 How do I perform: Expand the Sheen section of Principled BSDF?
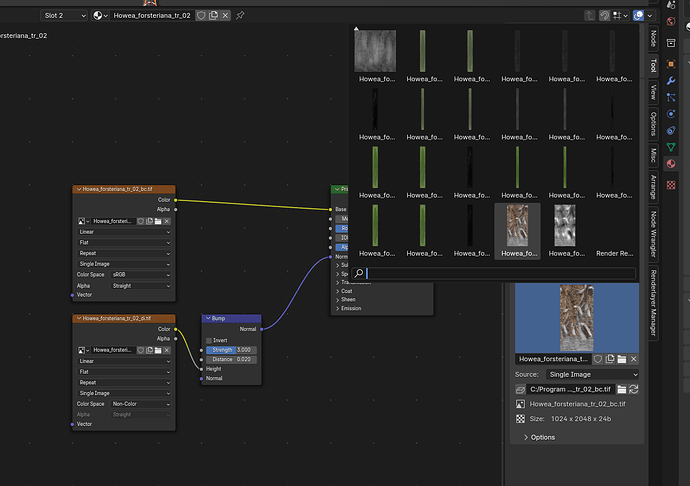click(x=346, y=300)
